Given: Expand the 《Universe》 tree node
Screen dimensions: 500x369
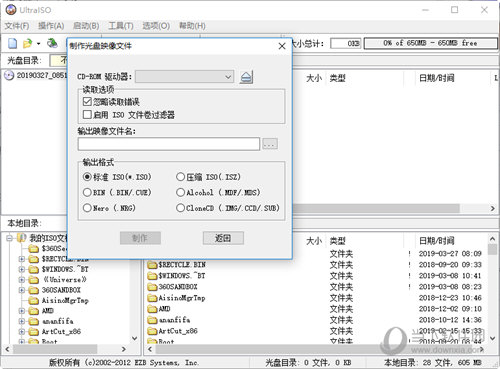Looking at the screenshot, I should coord(22,280).
